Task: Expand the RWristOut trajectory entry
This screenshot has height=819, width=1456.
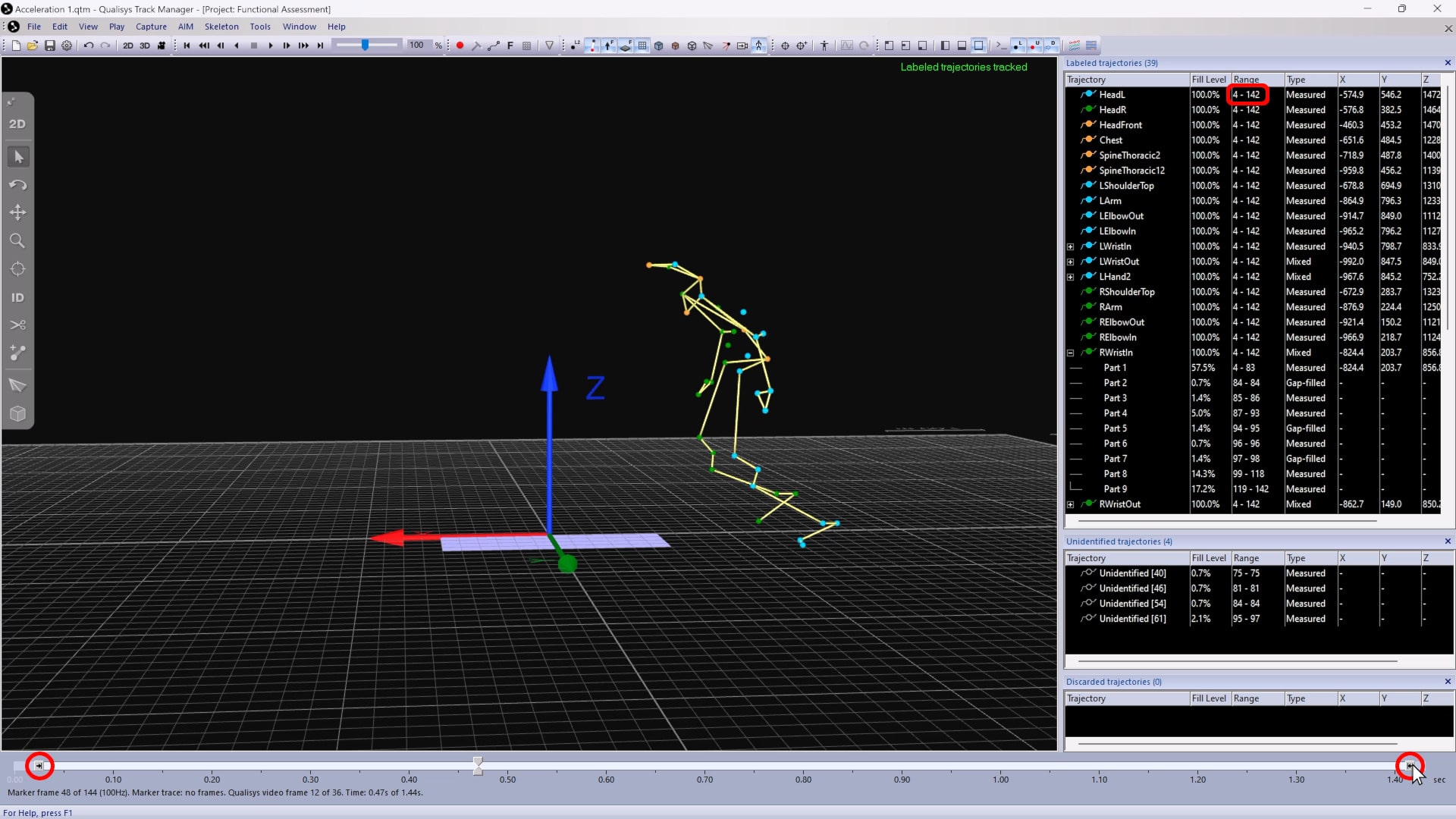Action: (1071, 504)
